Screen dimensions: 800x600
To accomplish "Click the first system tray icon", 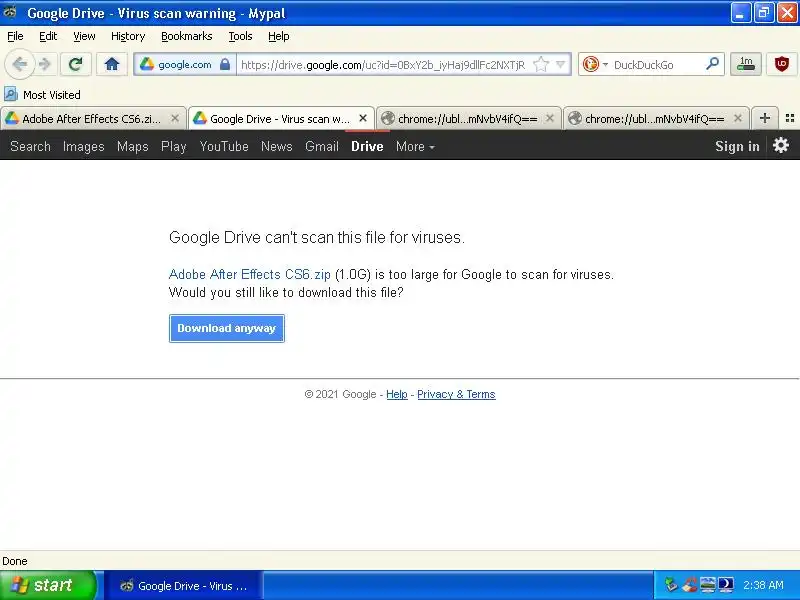I will (x=671, y=585).
